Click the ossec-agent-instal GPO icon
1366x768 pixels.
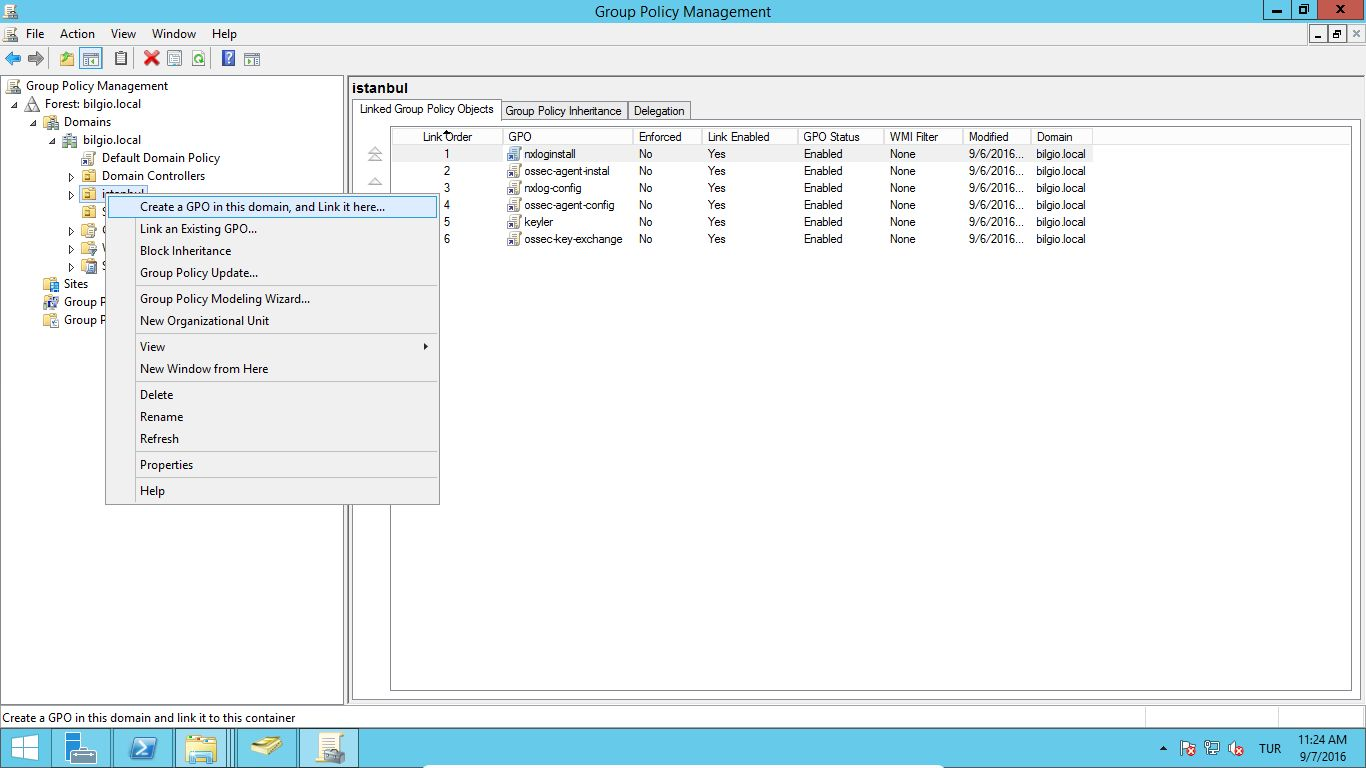515,171
